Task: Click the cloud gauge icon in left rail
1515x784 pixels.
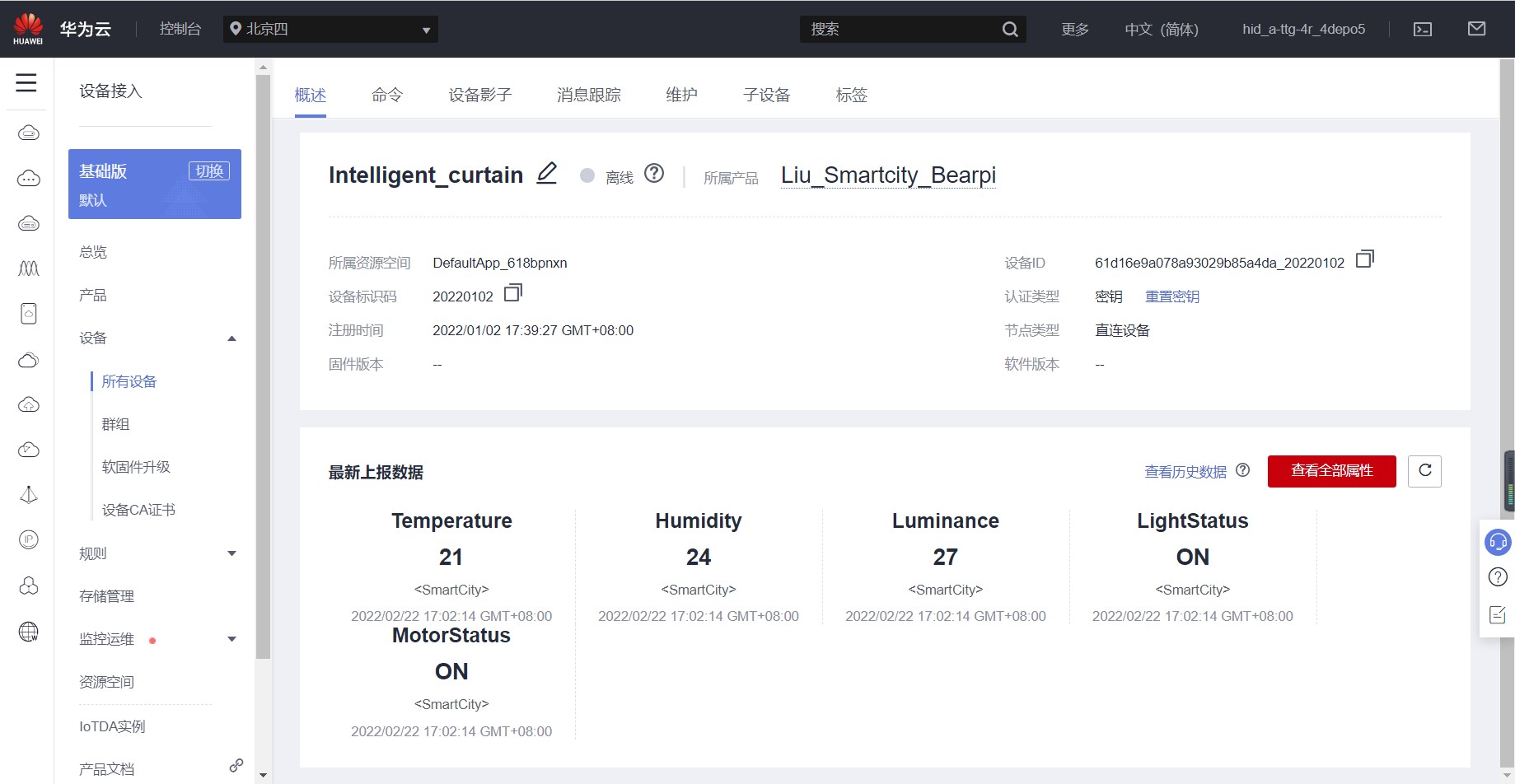Action: pos(29,450)
